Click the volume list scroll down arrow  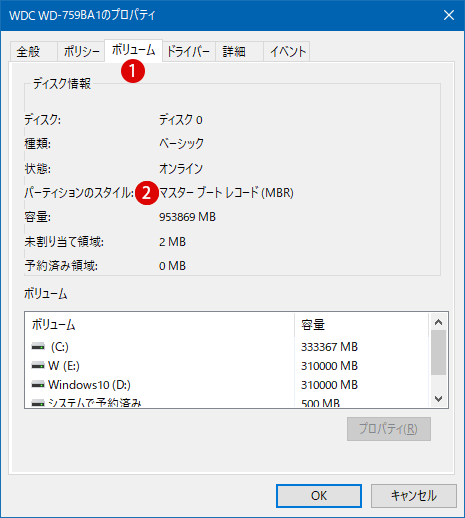coord(438,399)
